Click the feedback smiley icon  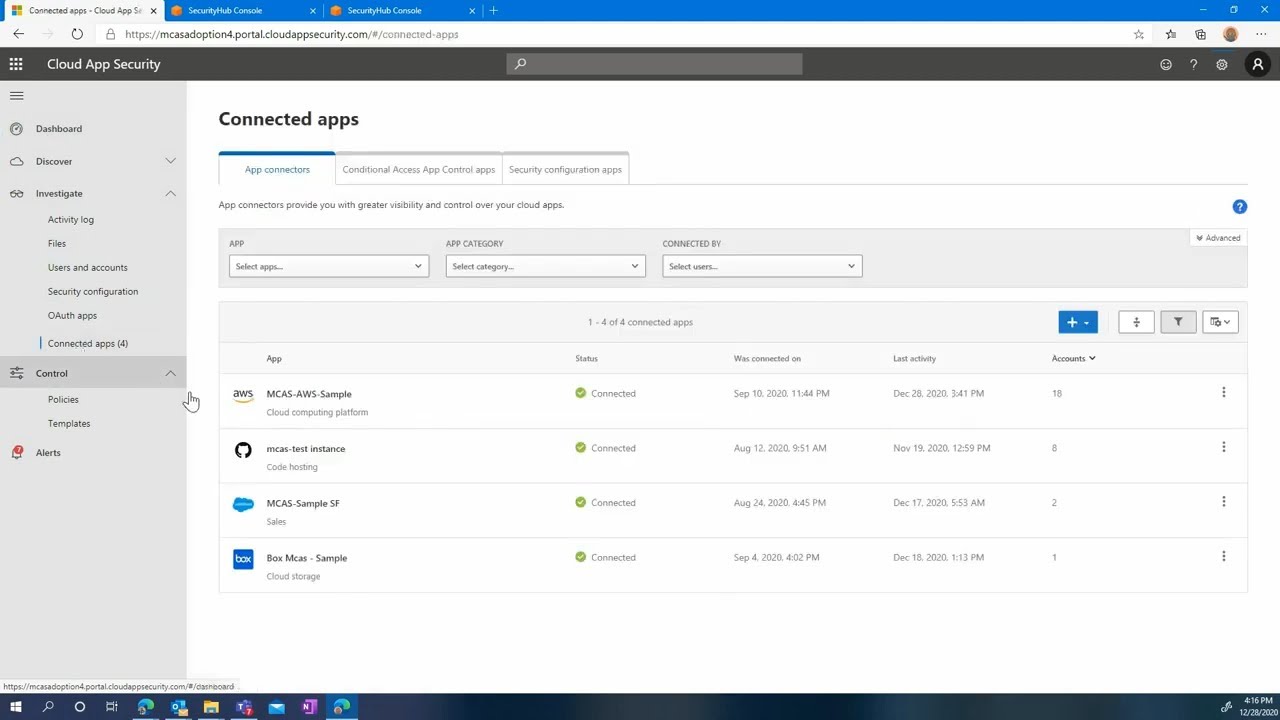point(1166,64)
